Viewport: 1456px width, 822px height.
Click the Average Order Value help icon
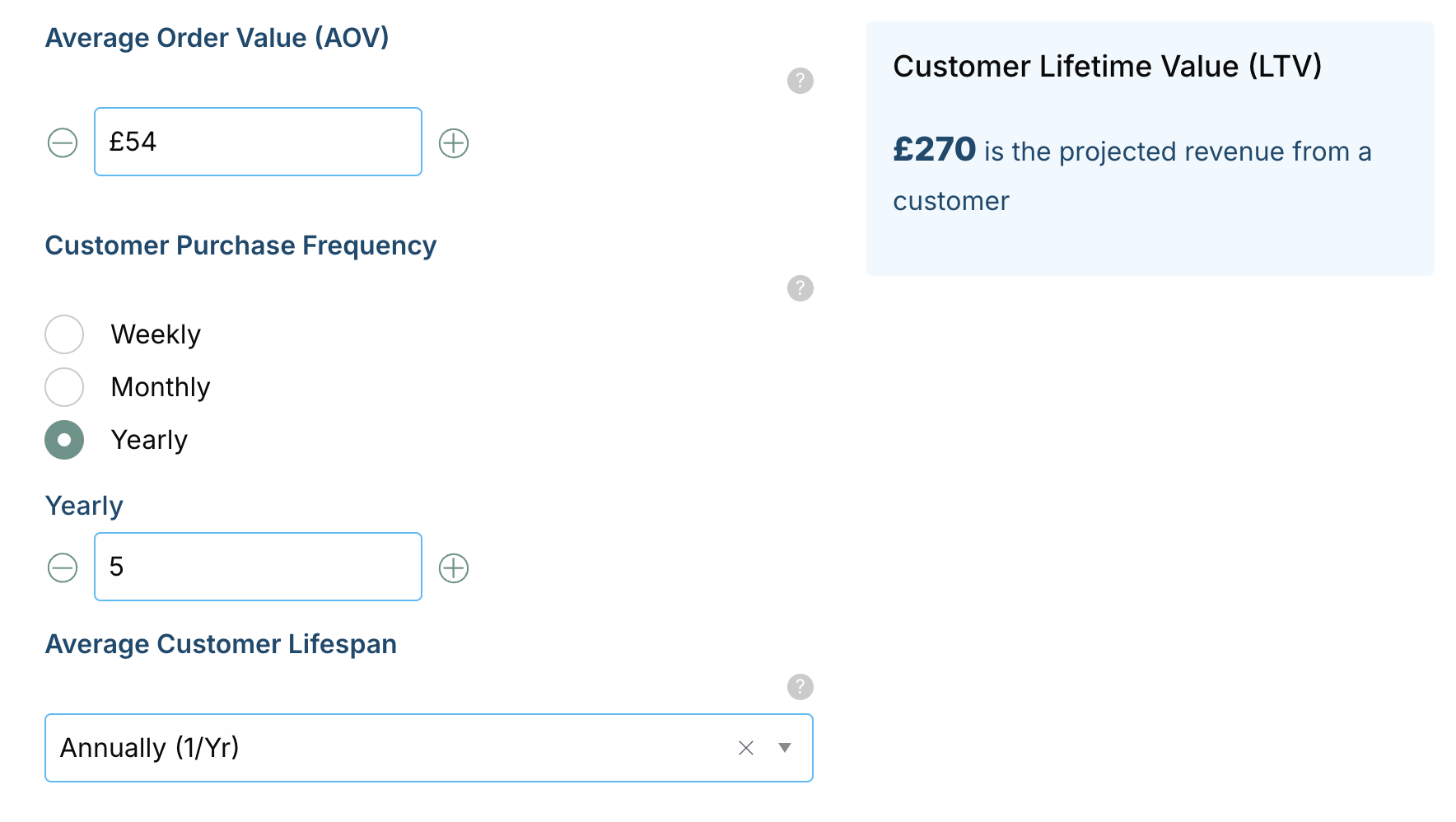pyautogui.click(x=800, y=81)
